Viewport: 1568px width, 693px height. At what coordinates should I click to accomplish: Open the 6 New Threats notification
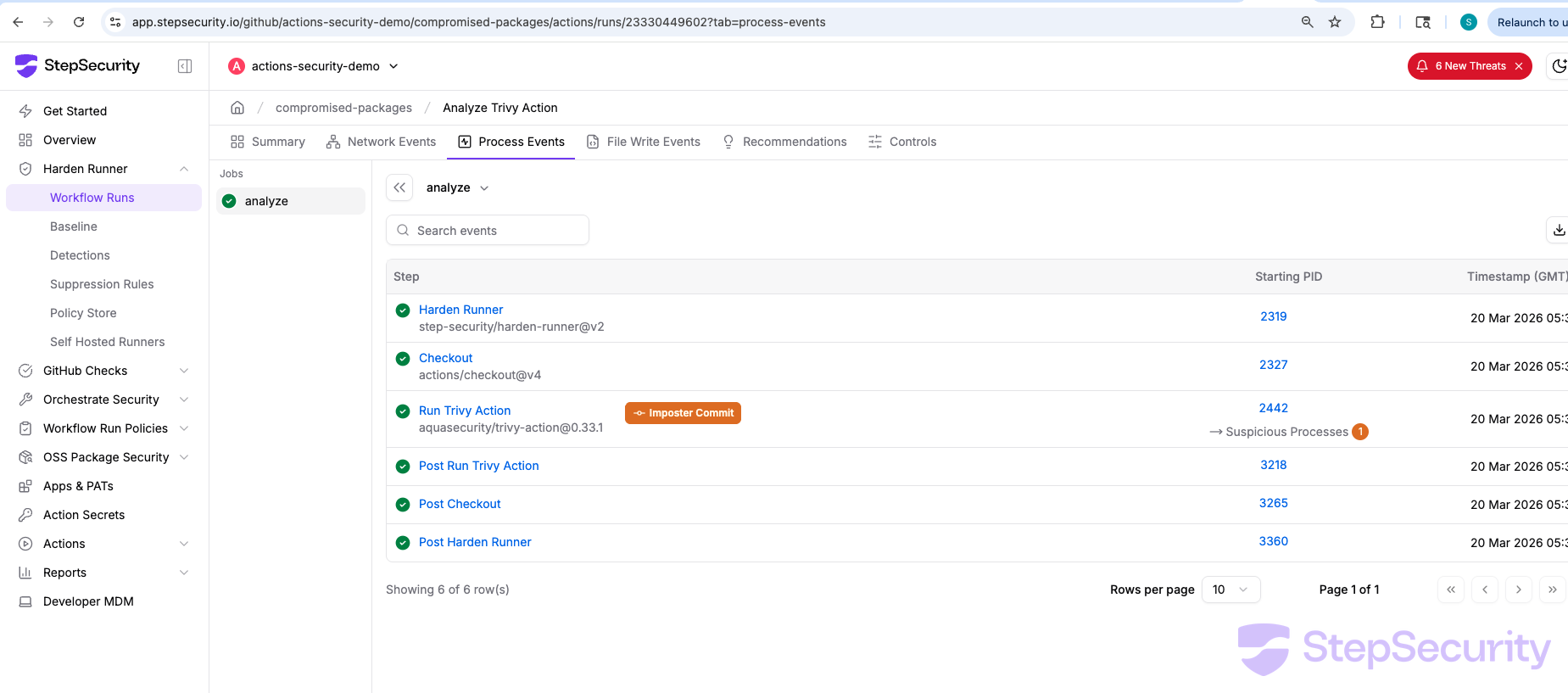(x=1470, y=66)
